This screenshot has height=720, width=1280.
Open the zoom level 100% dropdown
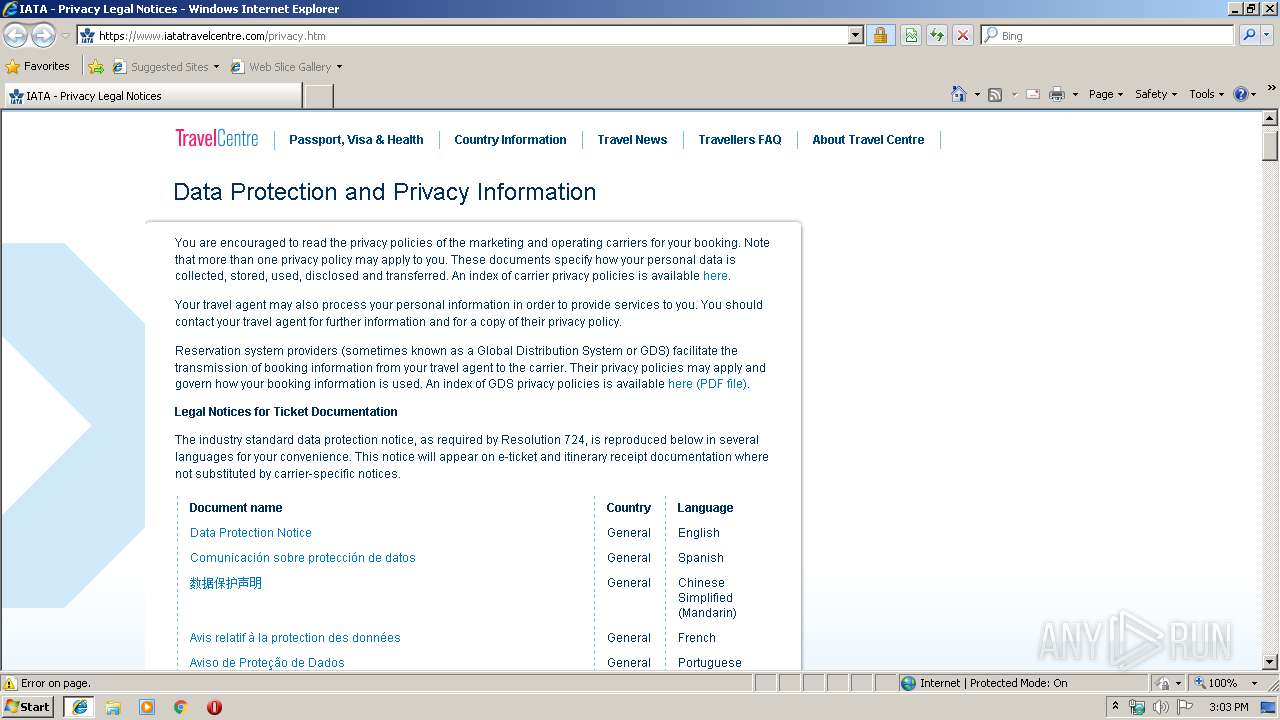coord(1254,683)
